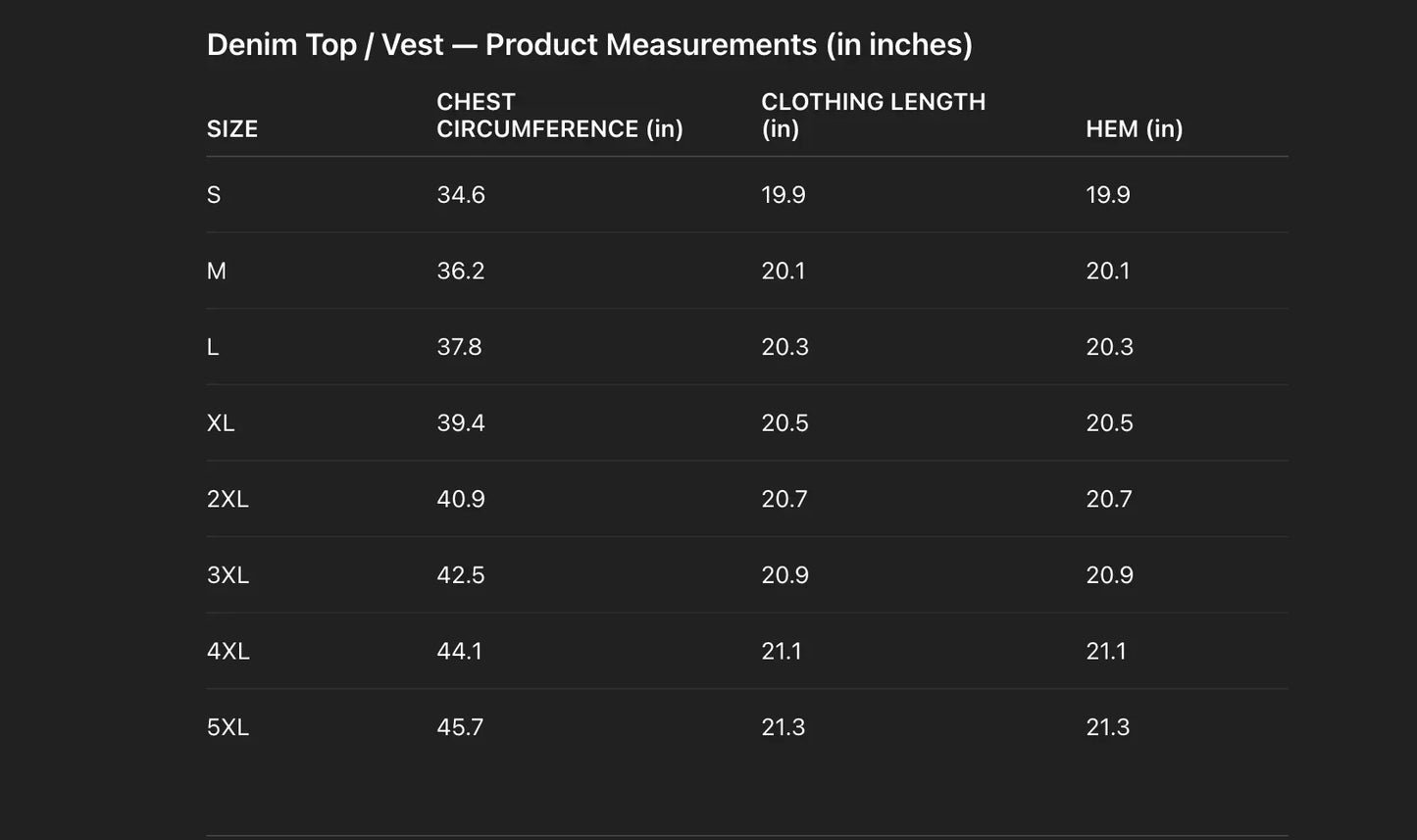Select chest circumference value 36.2
The height and width of the screenshot is (840, 1417).
(461, 272)
